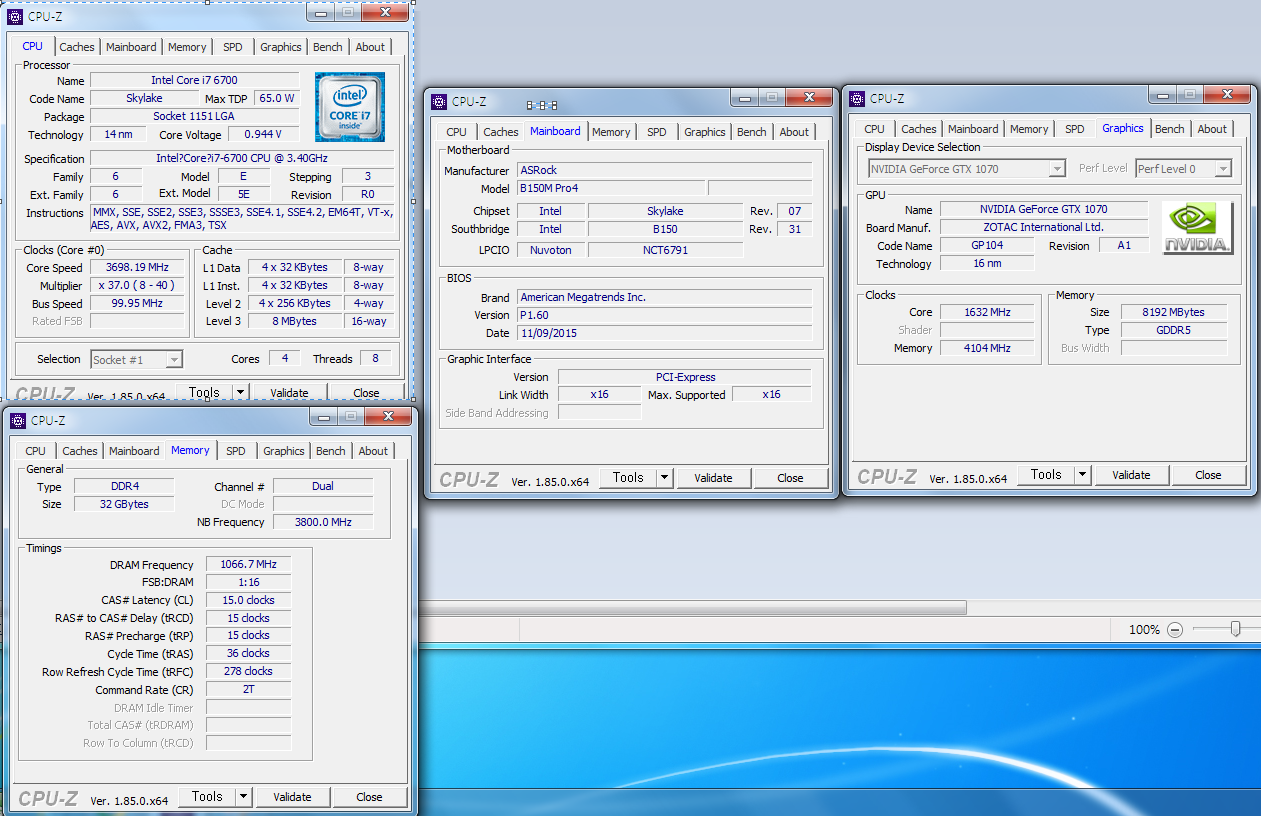Click the CPU-Z title icon of the processor window
1261x816 pixels.
pyautogui.click(x=15, y=16)
